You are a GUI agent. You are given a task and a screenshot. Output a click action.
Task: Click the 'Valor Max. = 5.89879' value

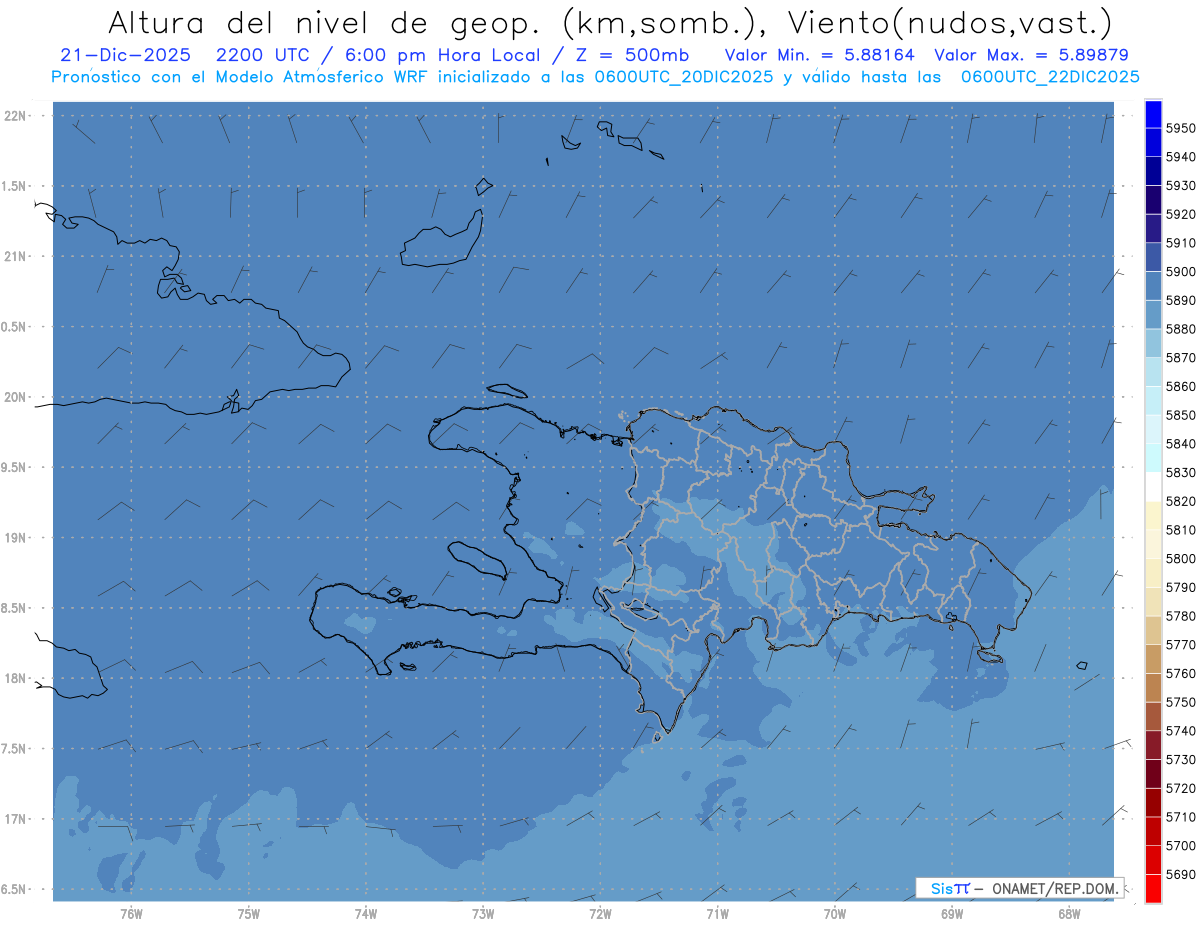(1032, 55)
